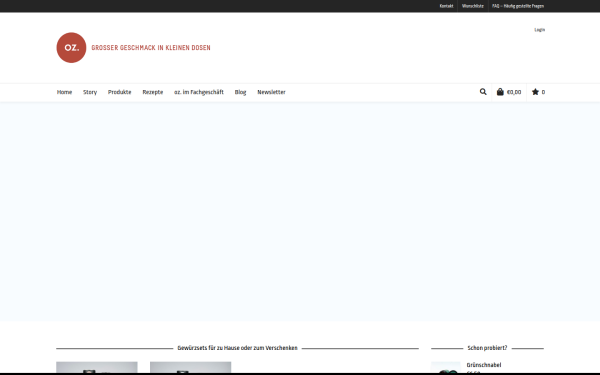Click the €0,00 cart total

click(514, 92)
